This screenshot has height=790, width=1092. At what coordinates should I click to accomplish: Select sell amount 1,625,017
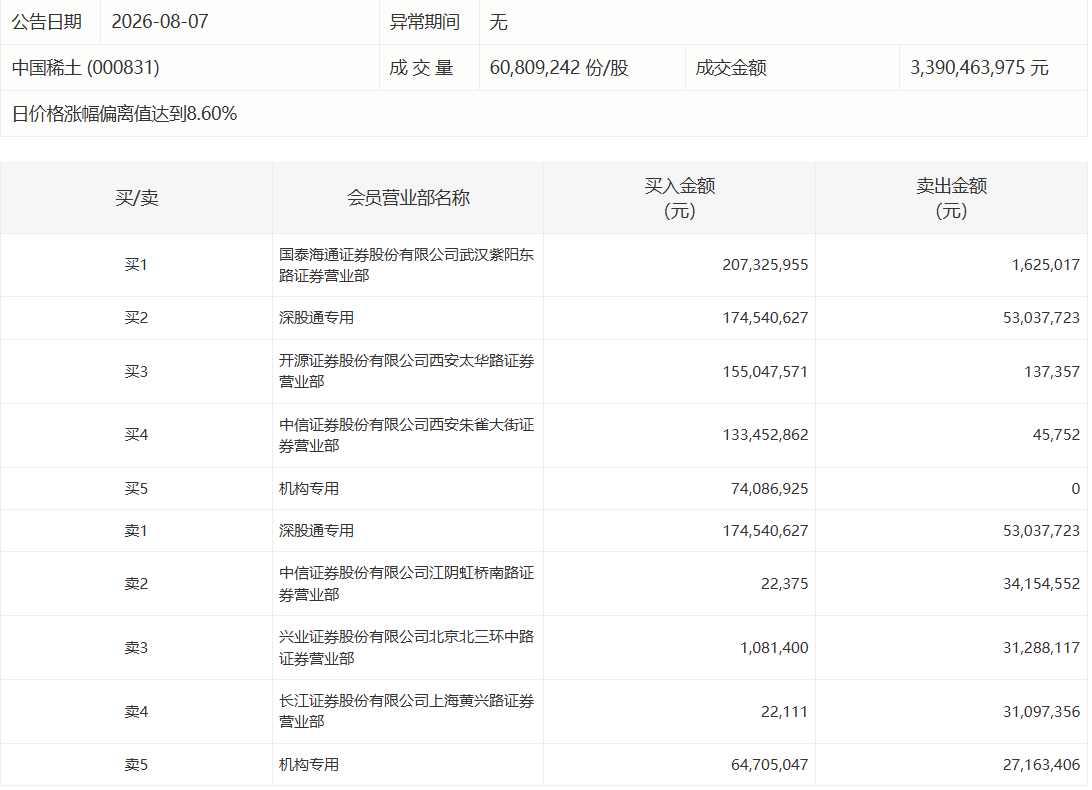click(x=1045, y=265)
